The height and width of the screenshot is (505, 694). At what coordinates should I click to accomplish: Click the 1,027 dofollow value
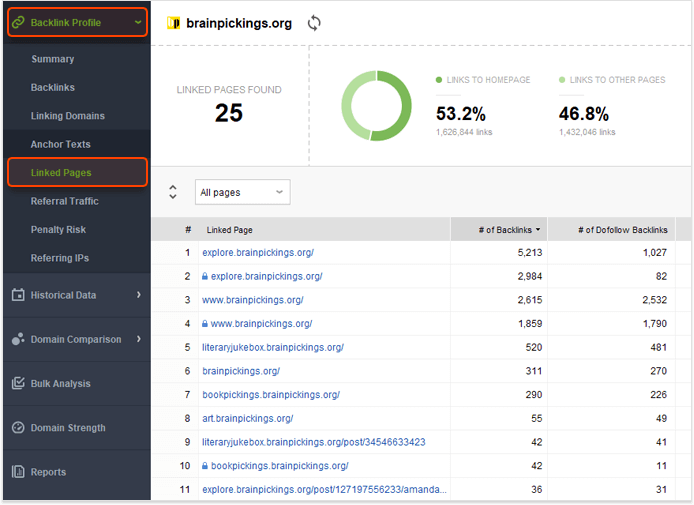655,253
